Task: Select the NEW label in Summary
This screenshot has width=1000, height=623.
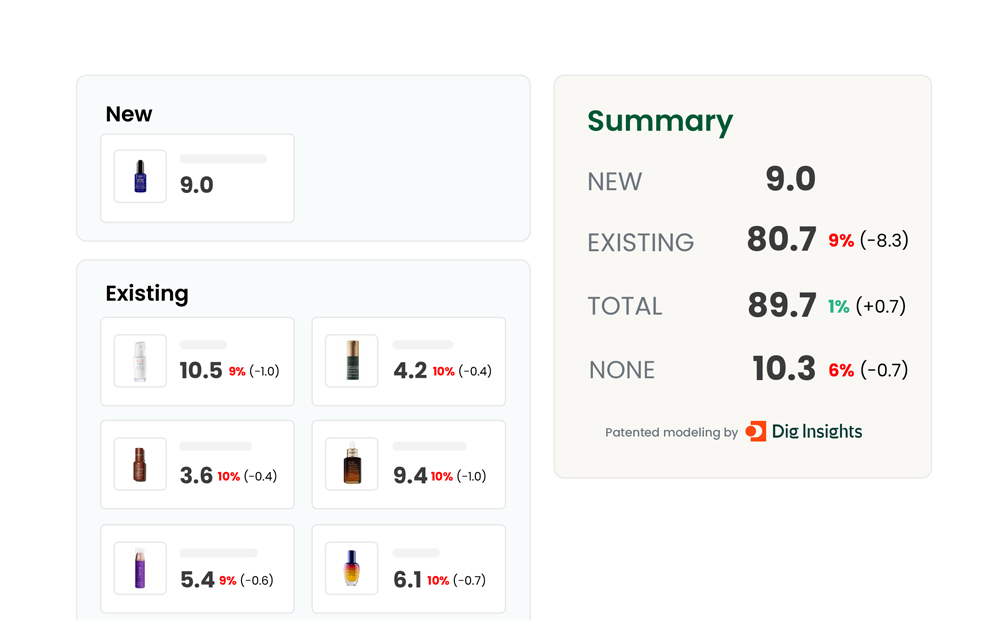Action: coord(615,182)
